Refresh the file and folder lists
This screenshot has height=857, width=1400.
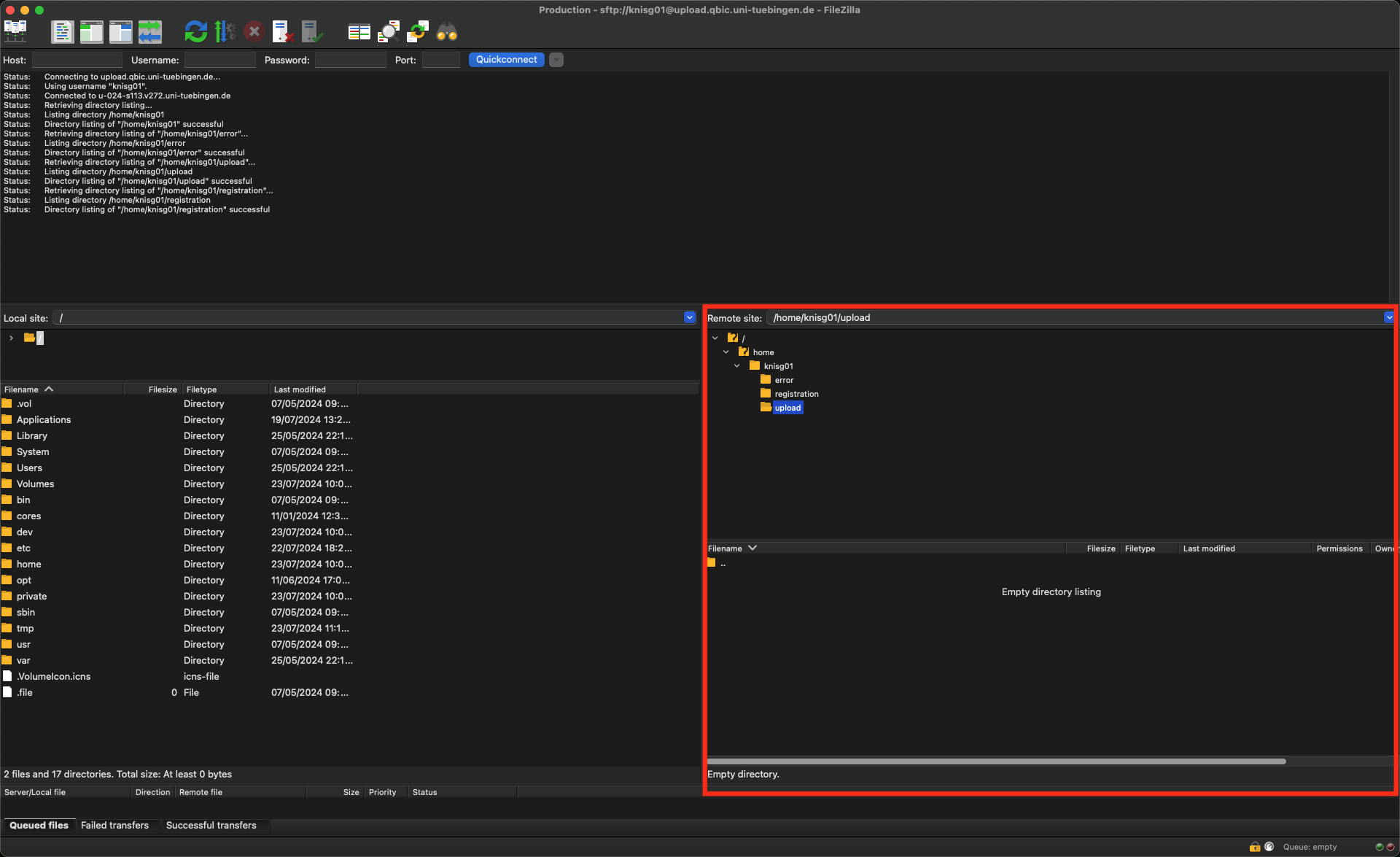pos(195,31)
